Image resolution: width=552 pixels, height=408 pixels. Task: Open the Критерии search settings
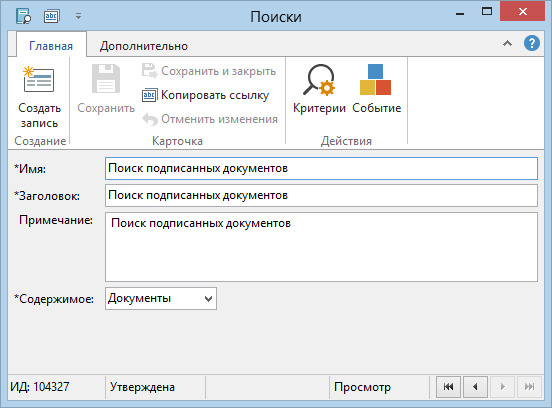point(319,89)
